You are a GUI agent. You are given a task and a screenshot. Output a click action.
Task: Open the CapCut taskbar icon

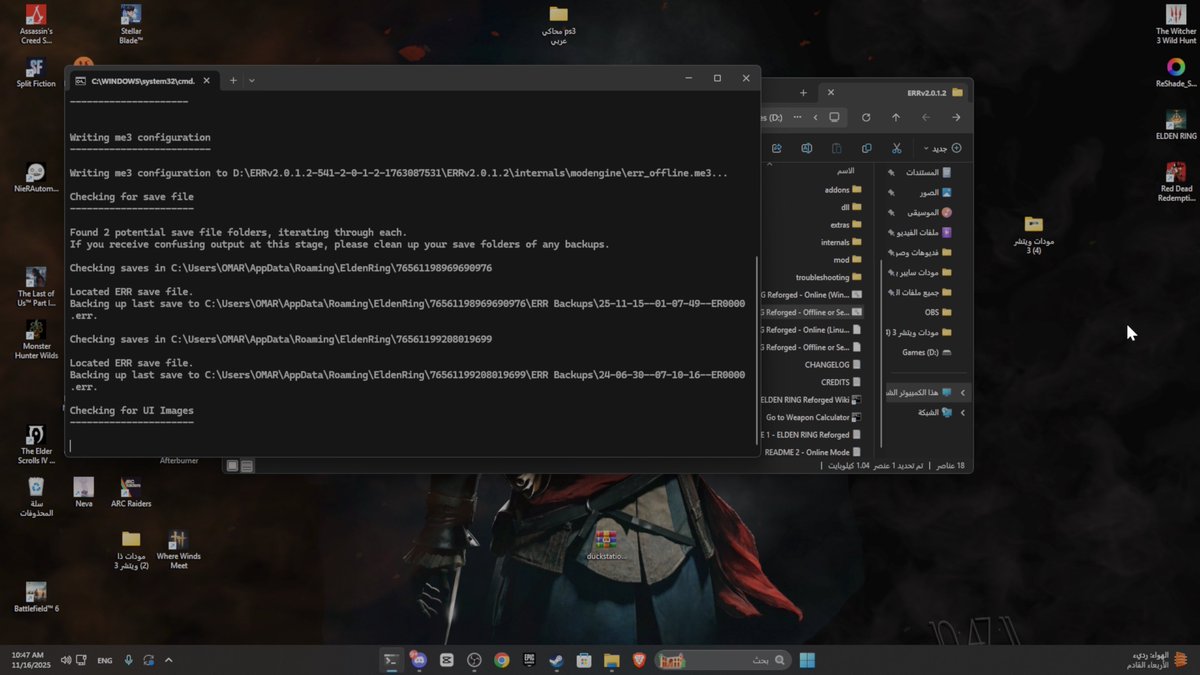tap(447, 660)
